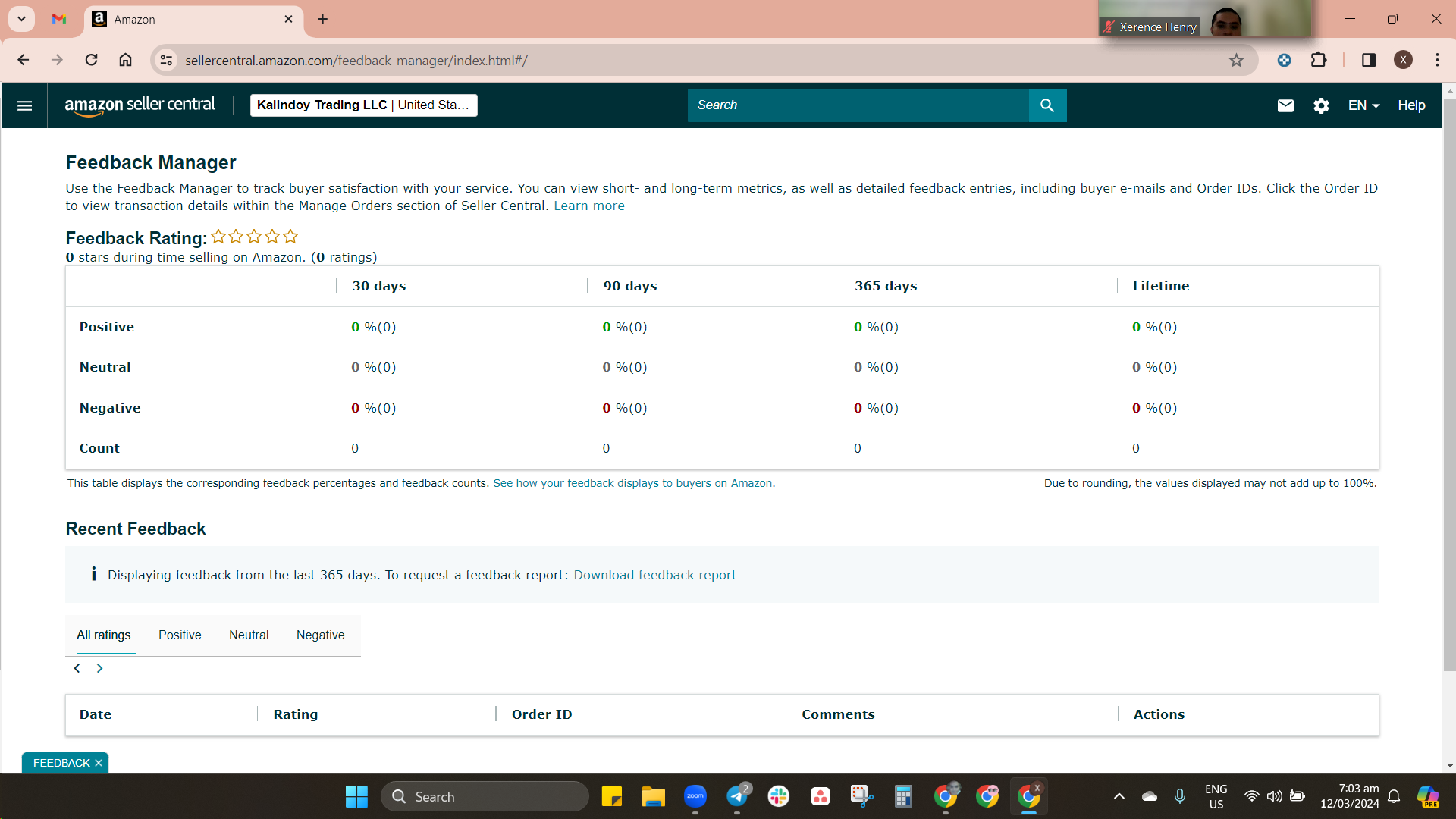The width and height of the screenshot is (1456, 819).
Task: Click the Download feedback report link
Action: [654, 575]
